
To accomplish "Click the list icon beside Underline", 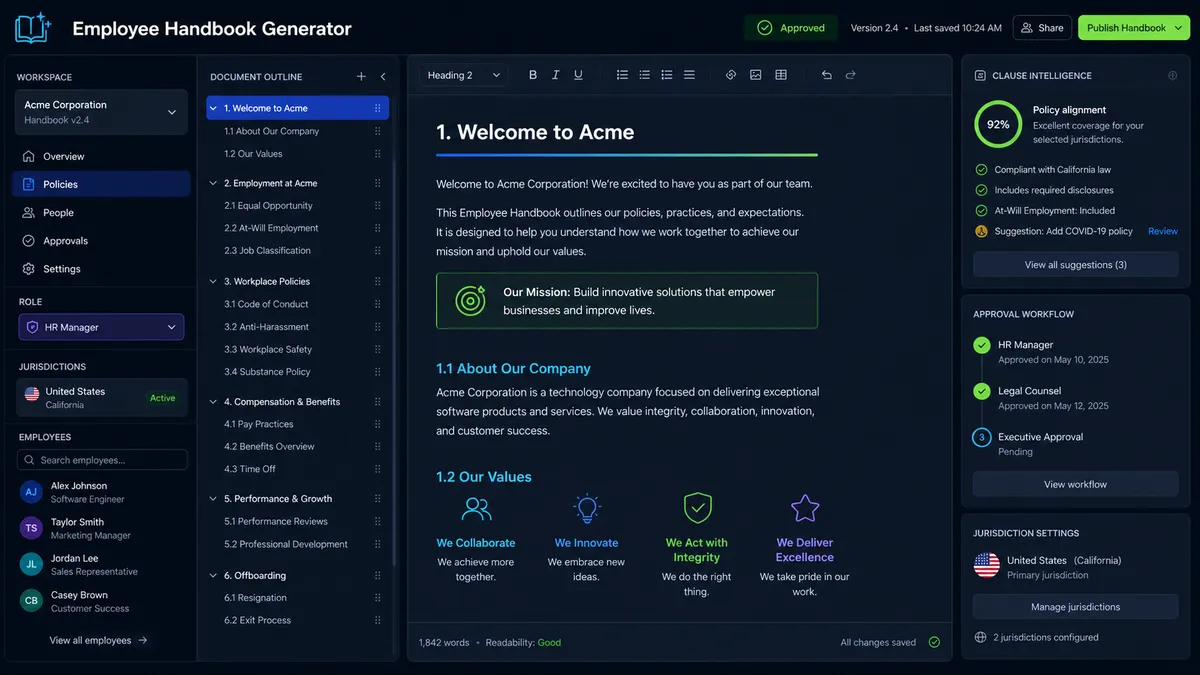I will click(622, 75).
